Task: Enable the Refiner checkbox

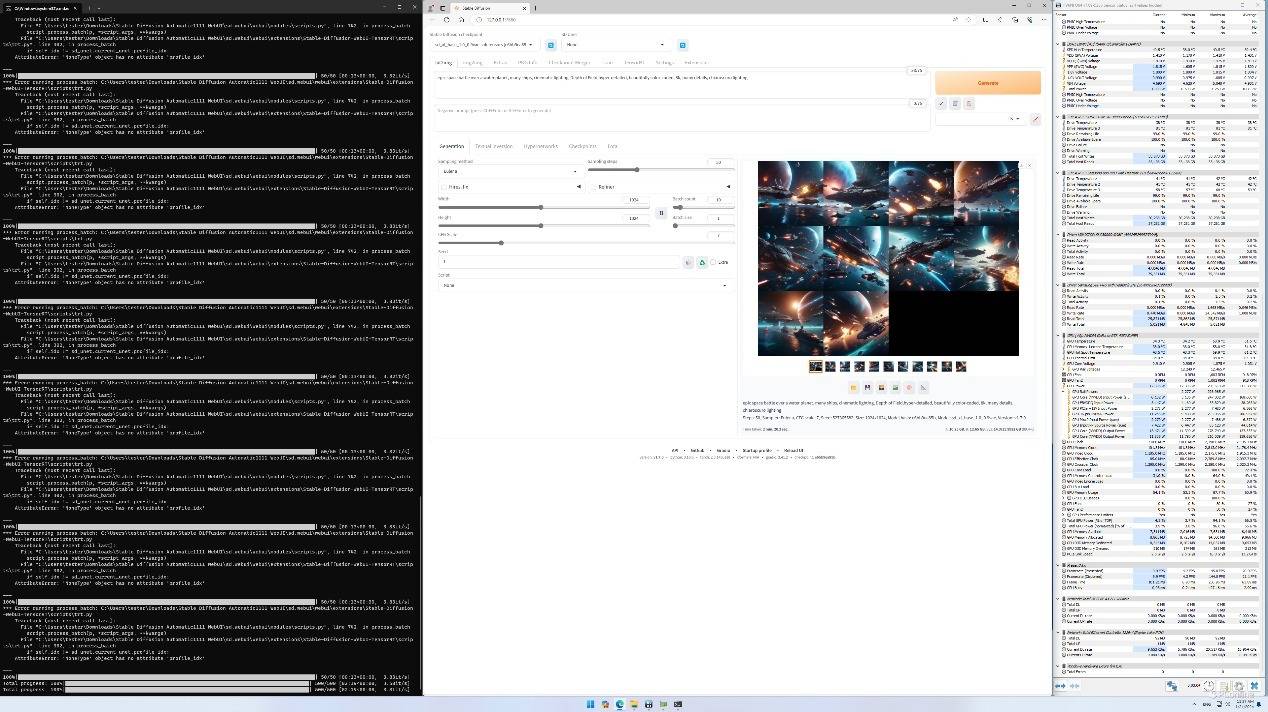Action: click(x=594, y=187)
